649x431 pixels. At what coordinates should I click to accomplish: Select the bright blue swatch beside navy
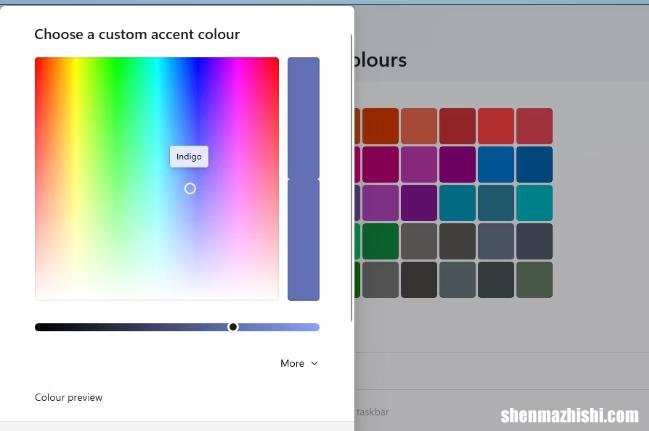pyautogui.click(x=496, y=164)
